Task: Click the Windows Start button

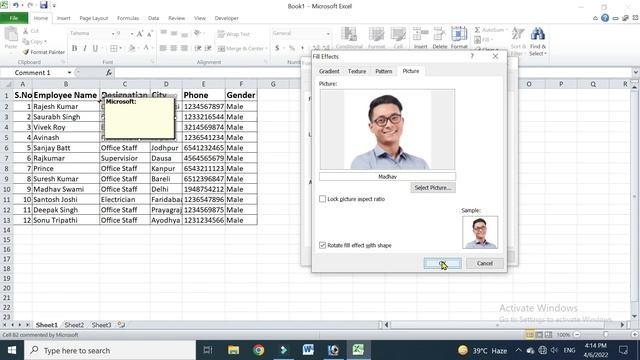Action: [x=12, y=350]
